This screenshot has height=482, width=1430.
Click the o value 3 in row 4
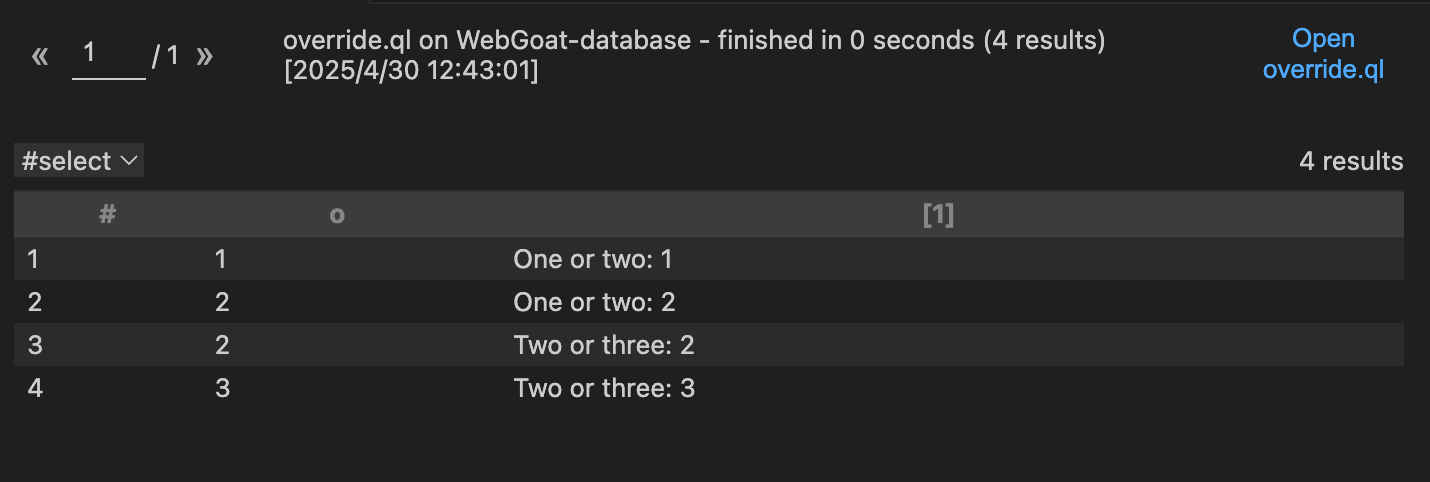(x=223, y=388)
